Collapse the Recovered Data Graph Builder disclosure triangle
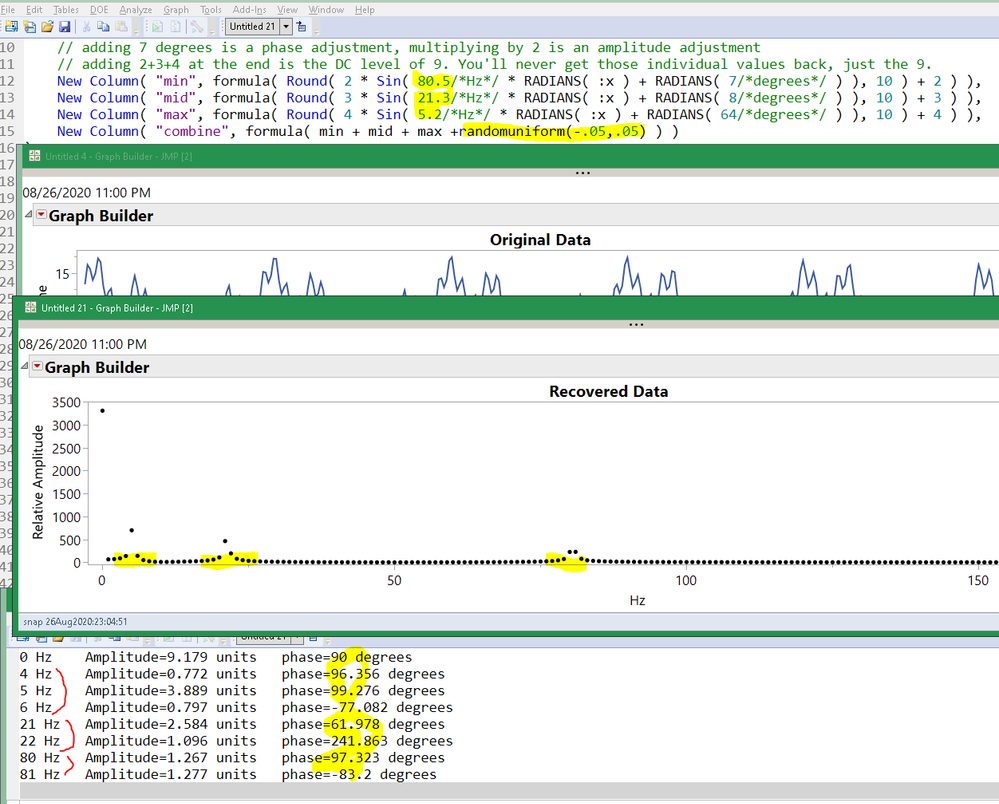The width and height of the screenshot is (999, 804). pyautogui.click(x=27, y=368)
